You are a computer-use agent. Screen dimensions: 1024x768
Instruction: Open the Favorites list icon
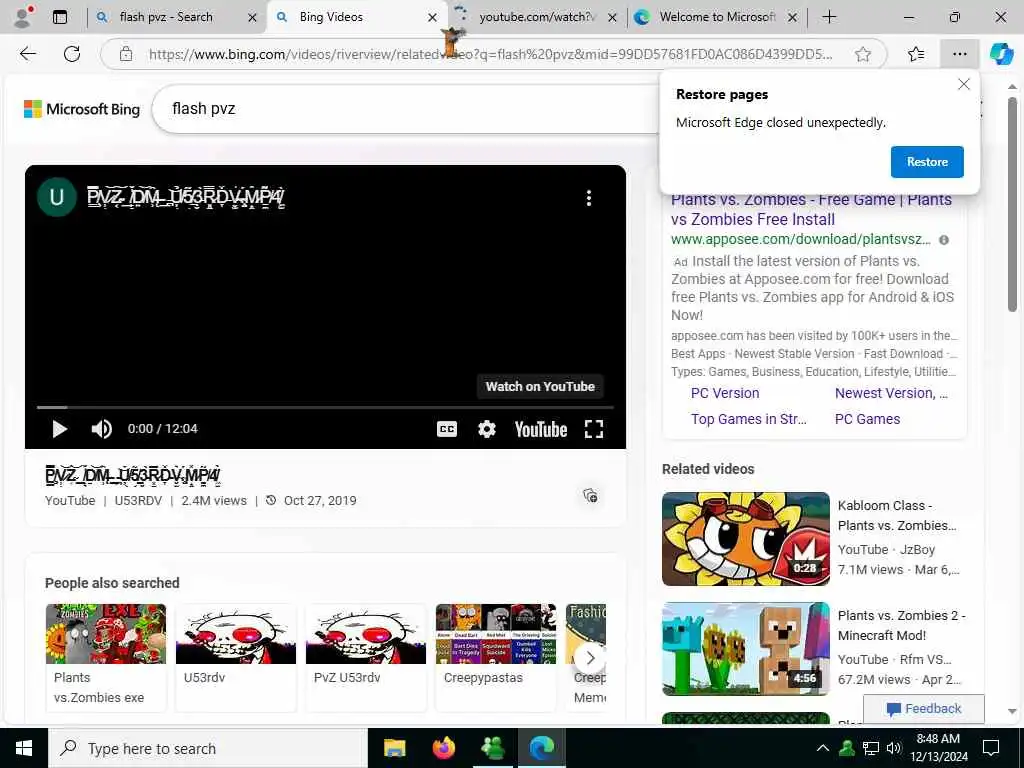(x=916, y=54)
